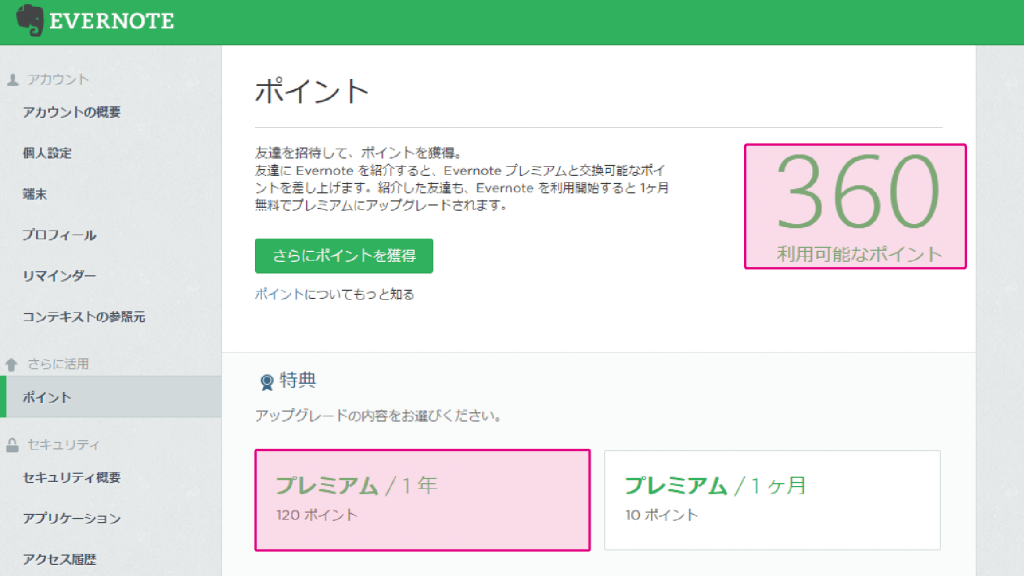Viewport: 1024px width, 576px height.
Task: Click the ribbon badge icon beside 特典
Action: [x=266, y=382]
